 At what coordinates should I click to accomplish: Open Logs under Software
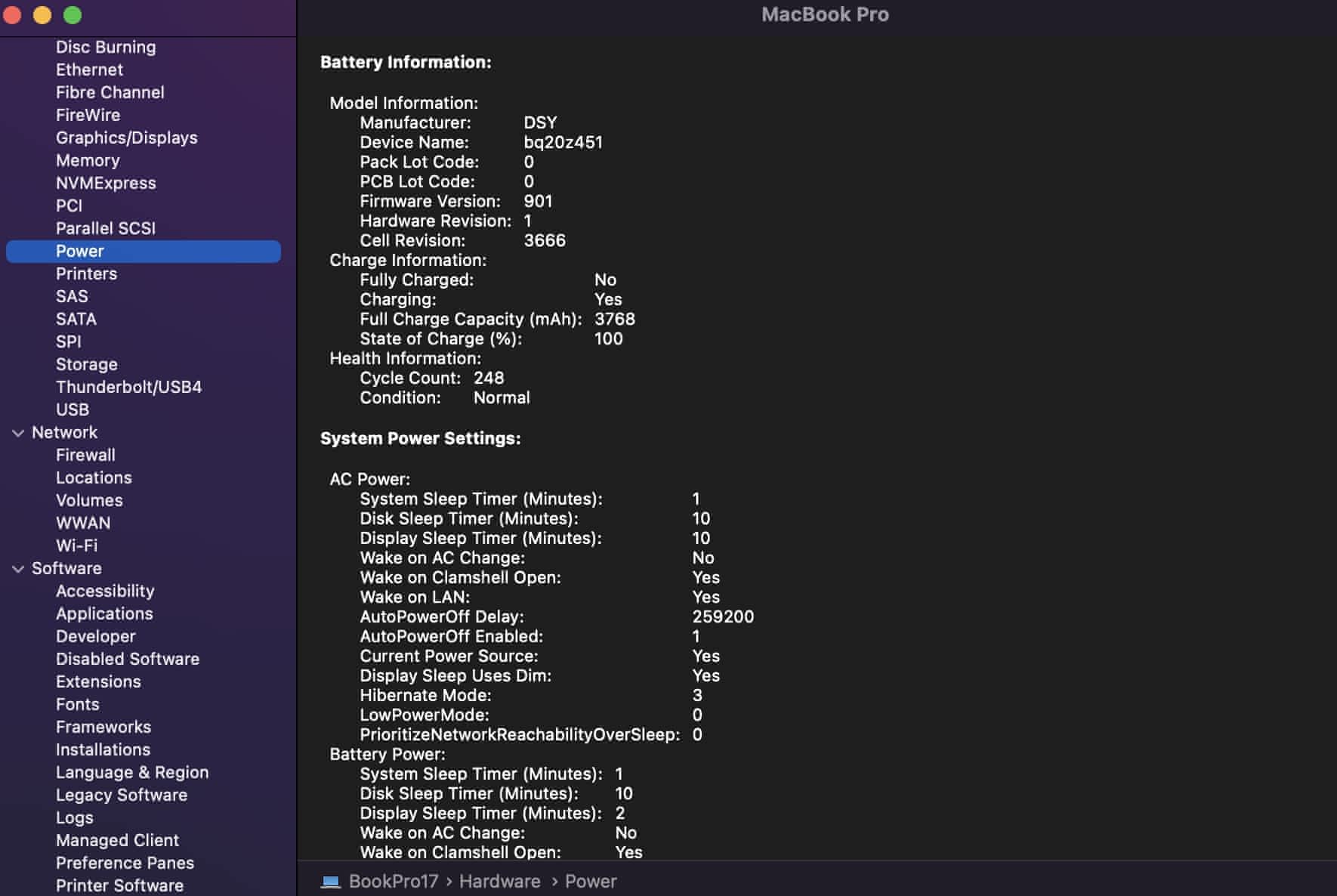75,817
